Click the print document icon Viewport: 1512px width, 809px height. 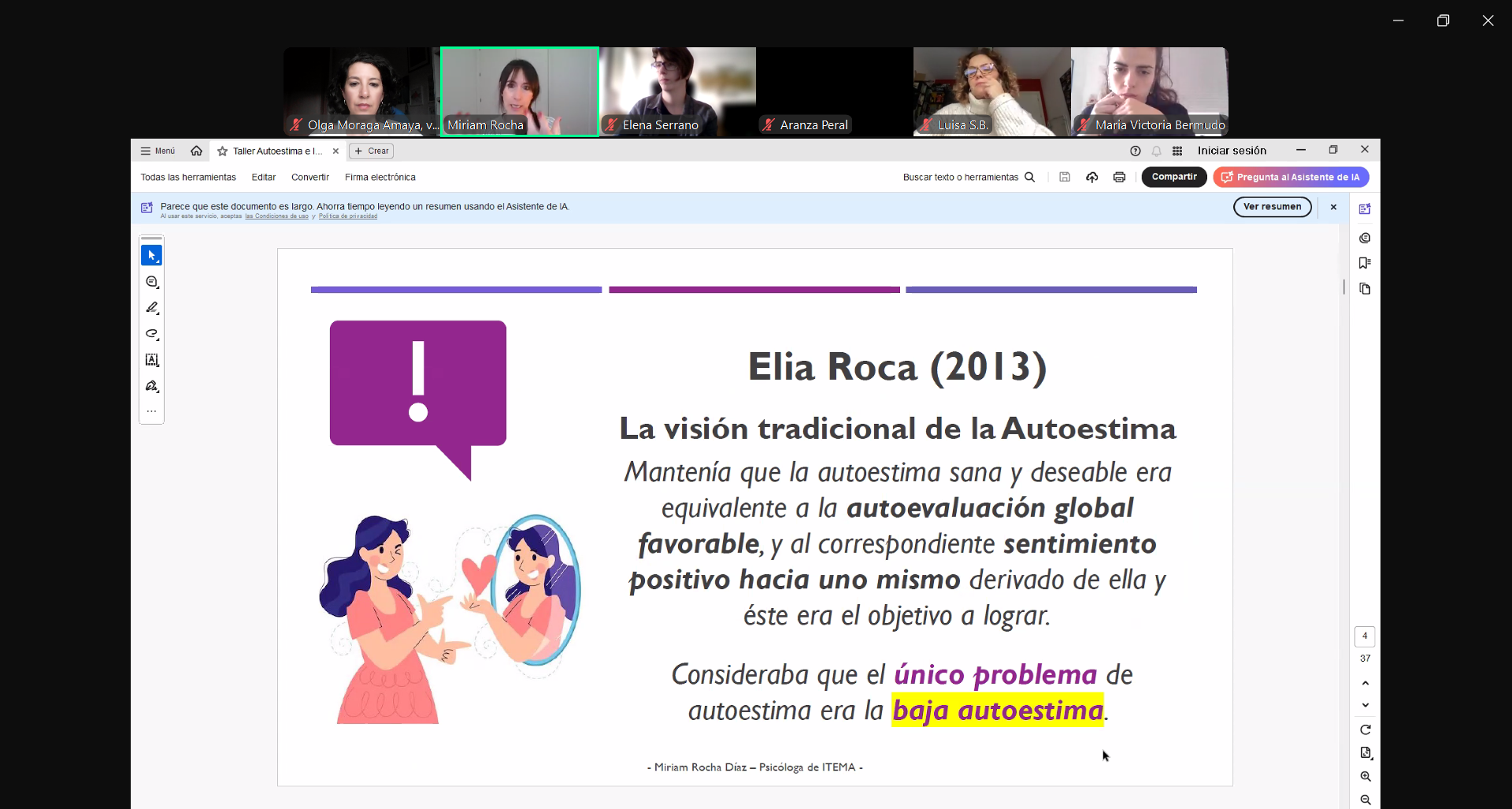pos(1119,177)
